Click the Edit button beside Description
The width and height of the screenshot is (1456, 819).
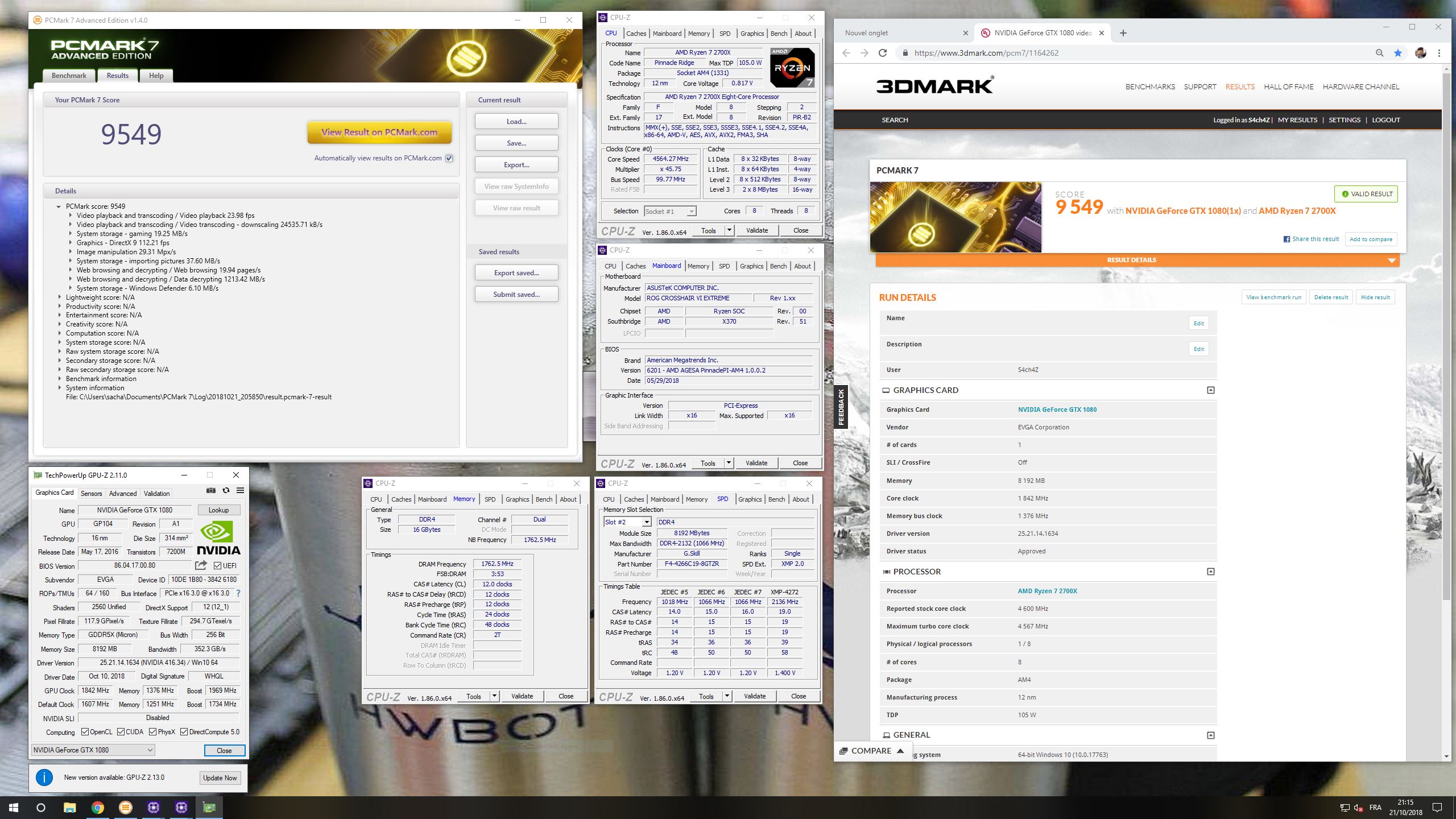[1198, 349]
